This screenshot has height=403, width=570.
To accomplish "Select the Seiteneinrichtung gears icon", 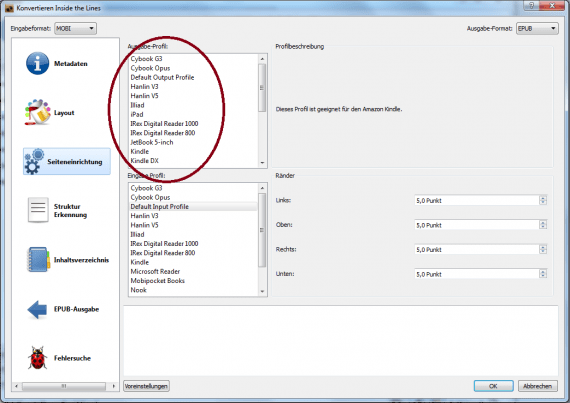I will pos(34,162).
